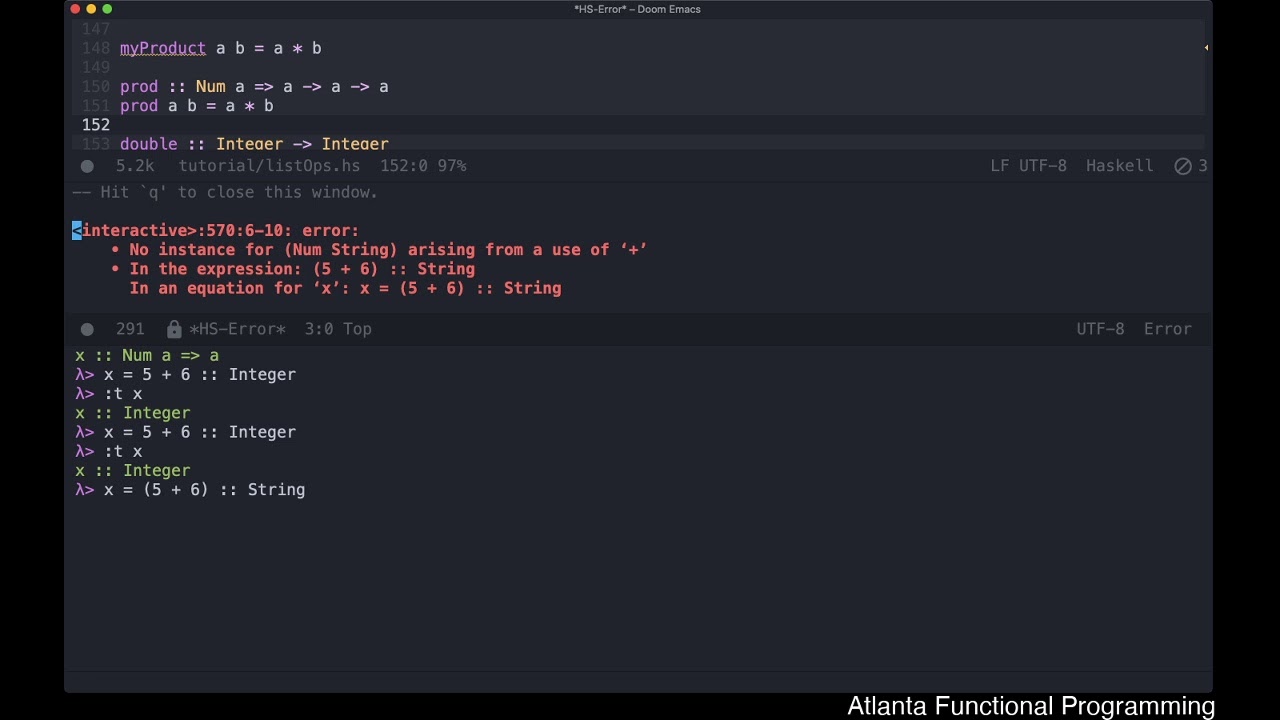1280x720 pixels.
Task: Click the double :: Integer -> Integer line
Action: pos(254,143)
